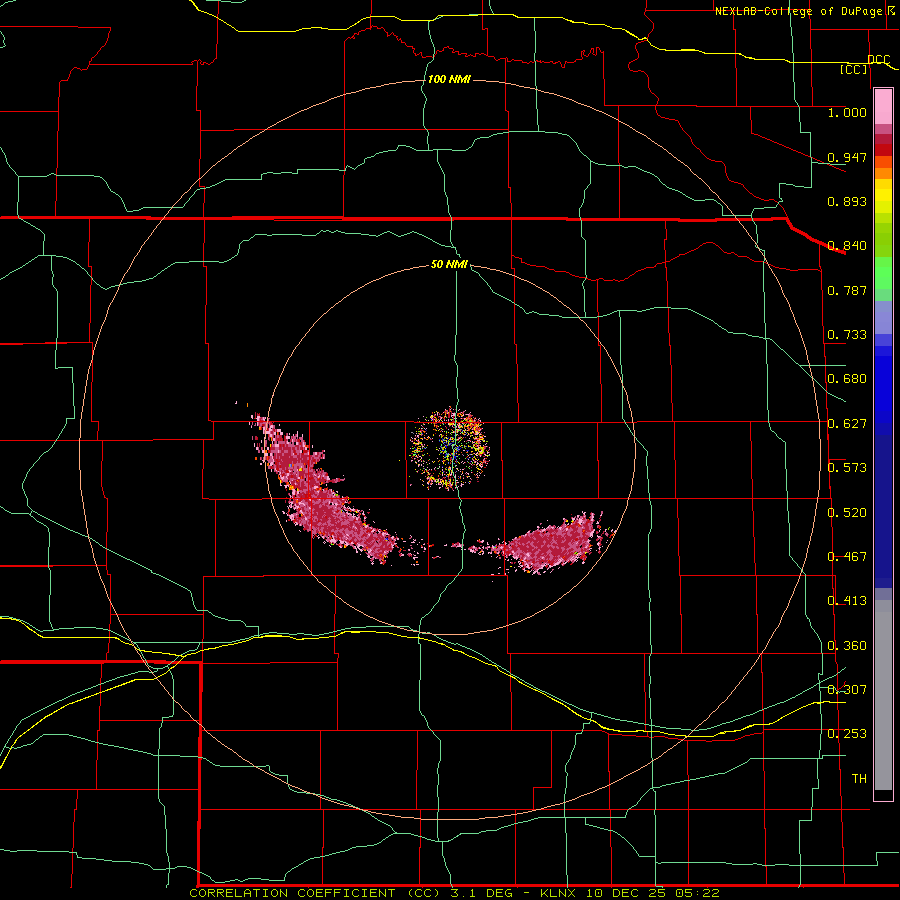Click the 0.787 legend value
Screen dimensions: 900x900
pos(847,290)
